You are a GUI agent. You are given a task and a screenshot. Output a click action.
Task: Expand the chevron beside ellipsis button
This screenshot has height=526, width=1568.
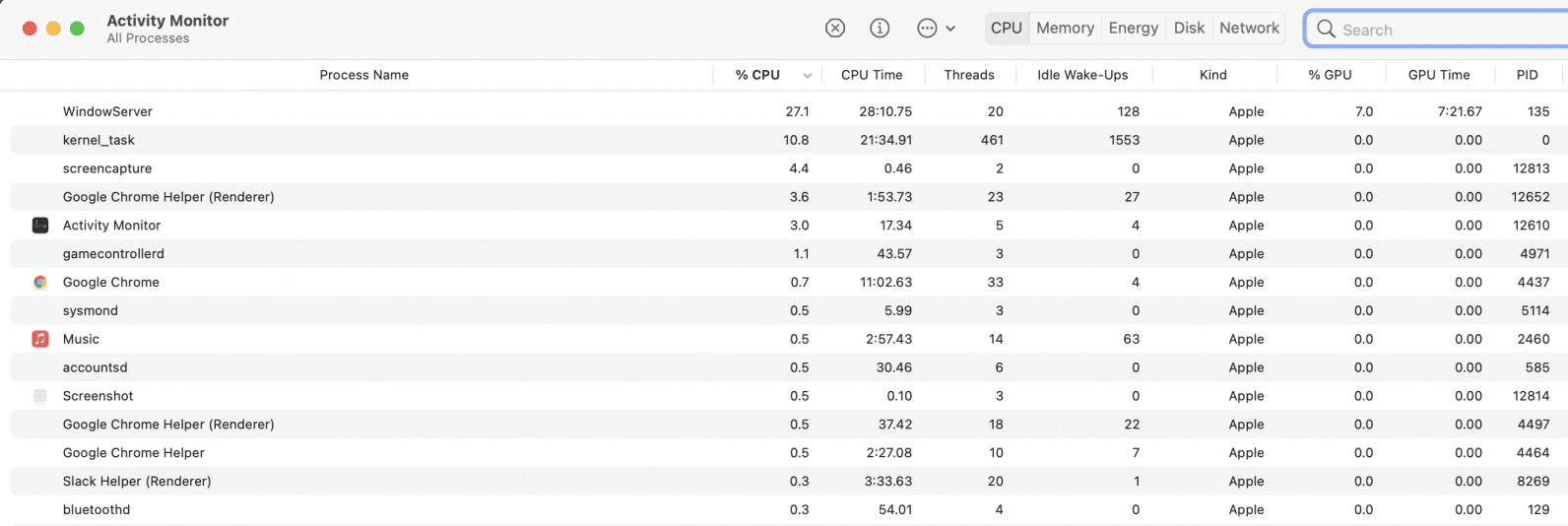950,29
